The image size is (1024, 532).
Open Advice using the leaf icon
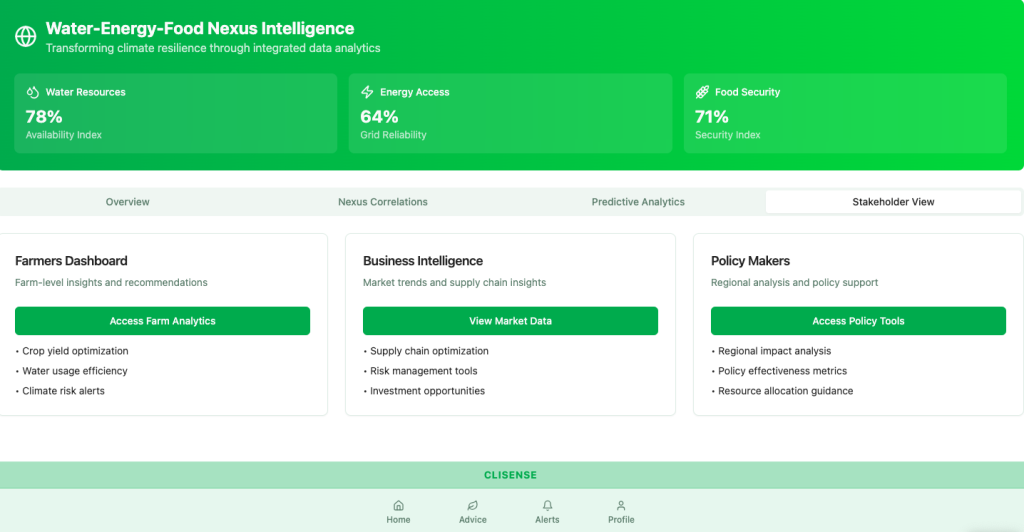(473, 506)
